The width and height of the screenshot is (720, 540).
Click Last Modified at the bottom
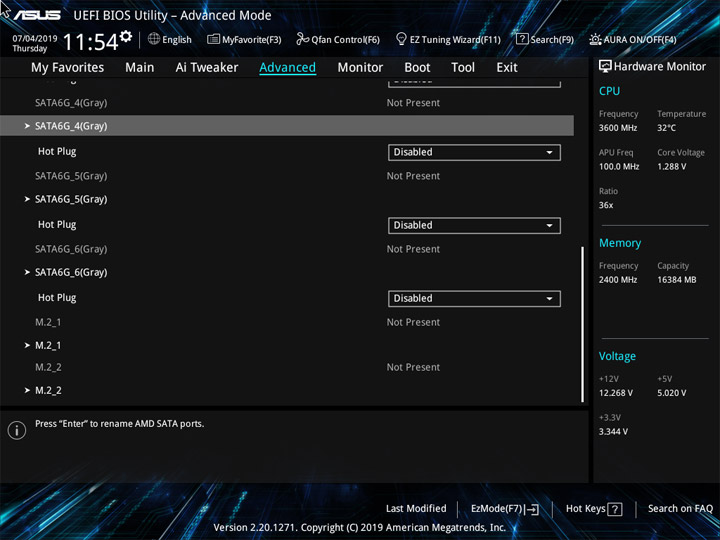tap(416, 508)
